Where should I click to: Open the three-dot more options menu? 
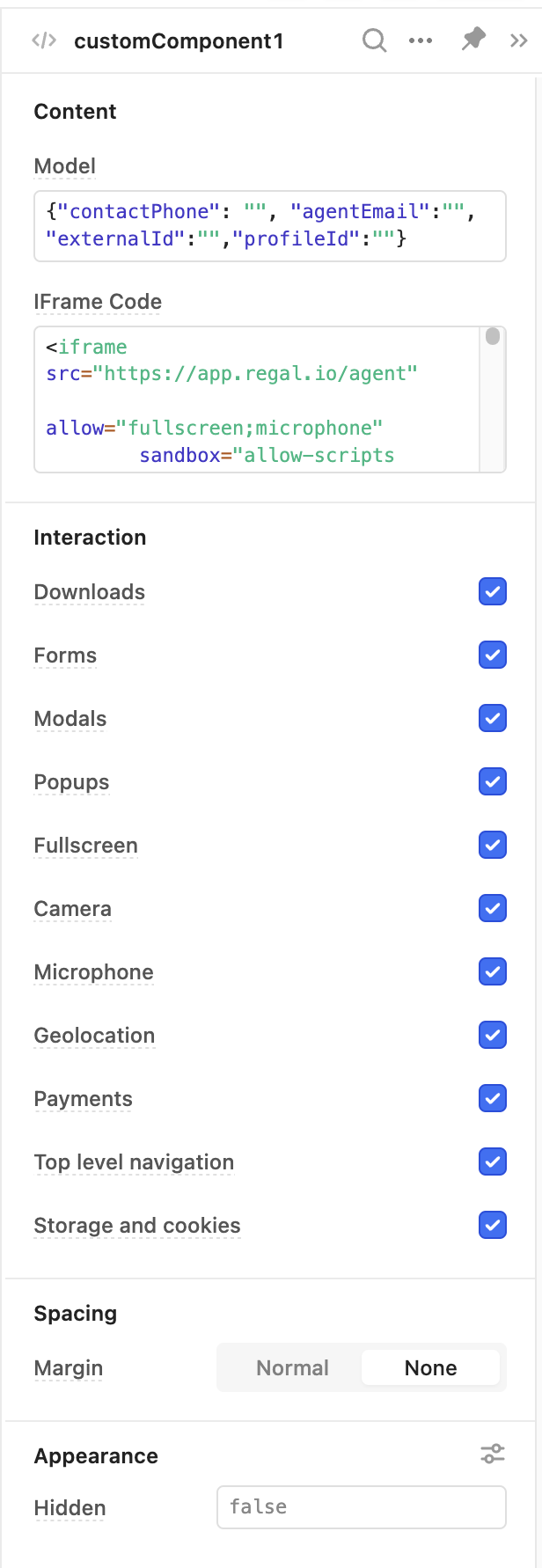coord(421,40)
